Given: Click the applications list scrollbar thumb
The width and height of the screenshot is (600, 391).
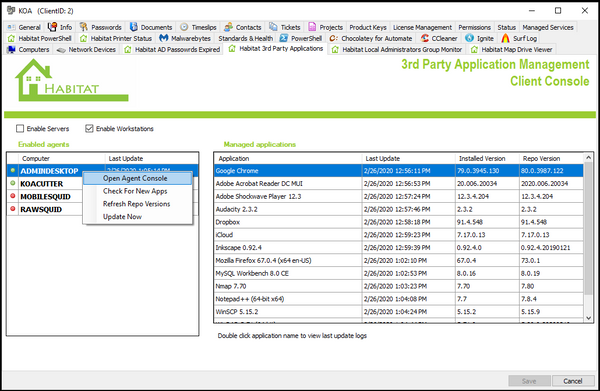Looking at the screenshot, I should 589,228.
